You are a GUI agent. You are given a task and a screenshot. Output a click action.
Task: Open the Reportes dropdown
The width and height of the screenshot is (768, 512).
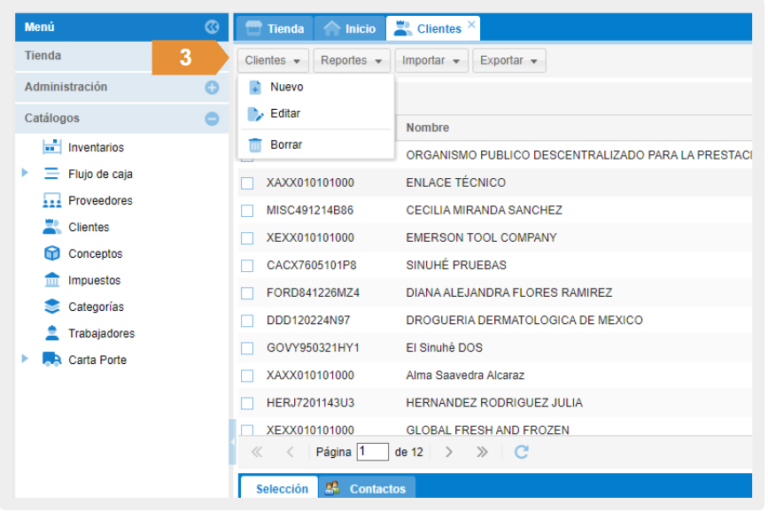tap(352, 61)
